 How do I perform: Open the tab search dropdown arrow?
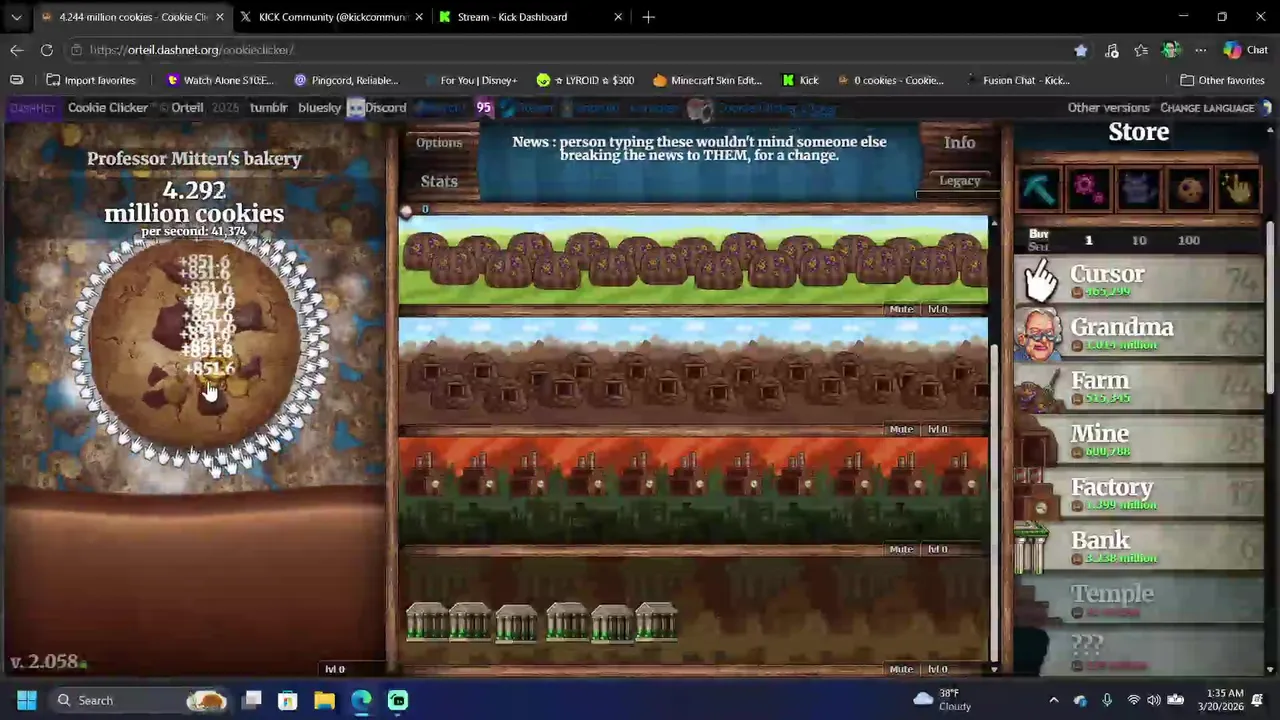click(x=16, y=17)
